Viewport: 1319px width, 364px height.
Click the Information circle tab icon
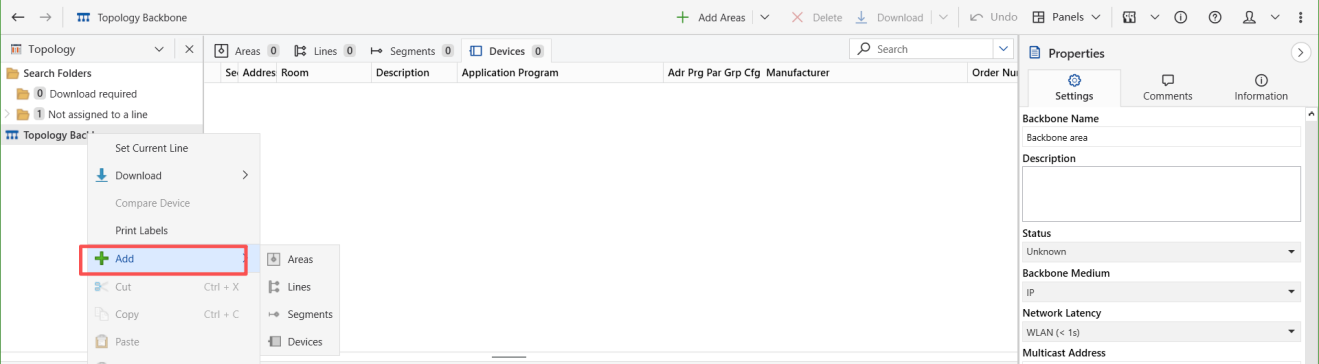(x=1261, y=80)
